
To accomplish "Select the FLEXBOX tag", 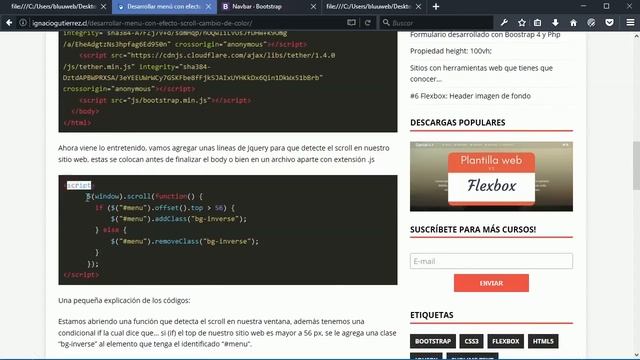I will coord(505,341).
